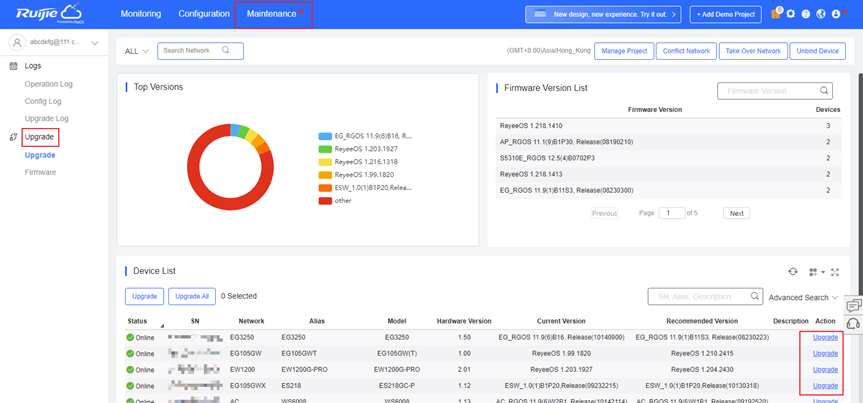Open the Configuration menu
The image size is (863, 403).
pos(204,14)
